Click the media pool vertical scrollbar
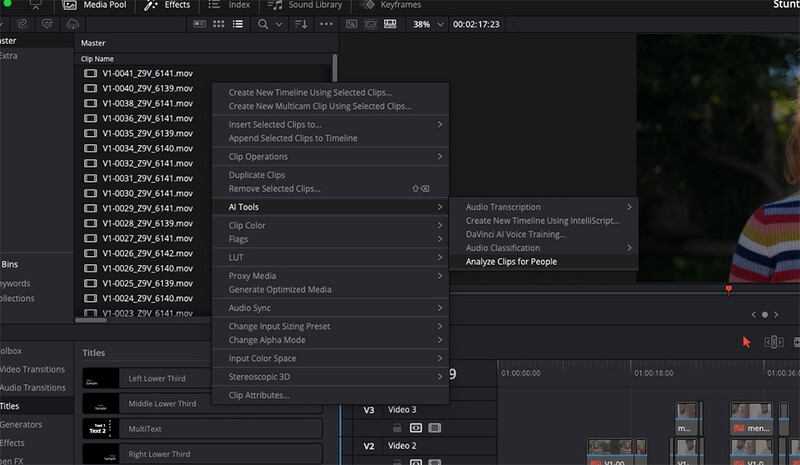This screenshot has height=465, width=800. tap(335, 67)
